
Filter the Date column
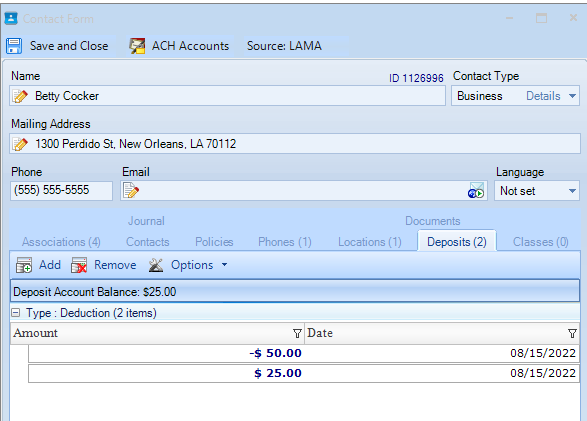tap(572, 333)
